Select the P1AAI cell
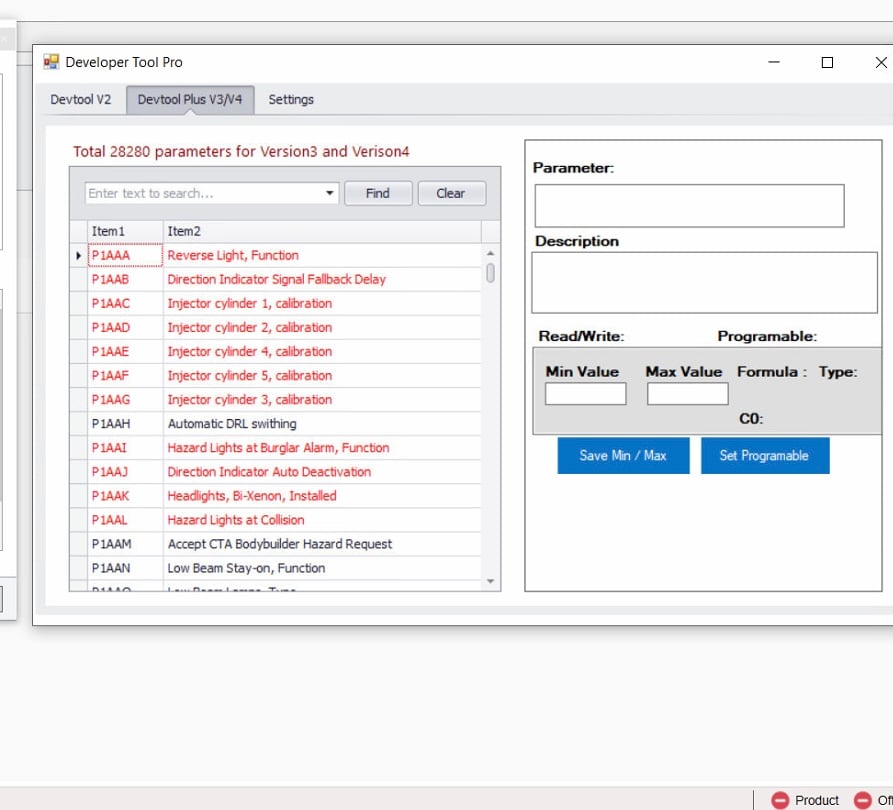Image resolution: width=893 pixels, height=810 pixels. pyautogui.click(x=125, y=448)
